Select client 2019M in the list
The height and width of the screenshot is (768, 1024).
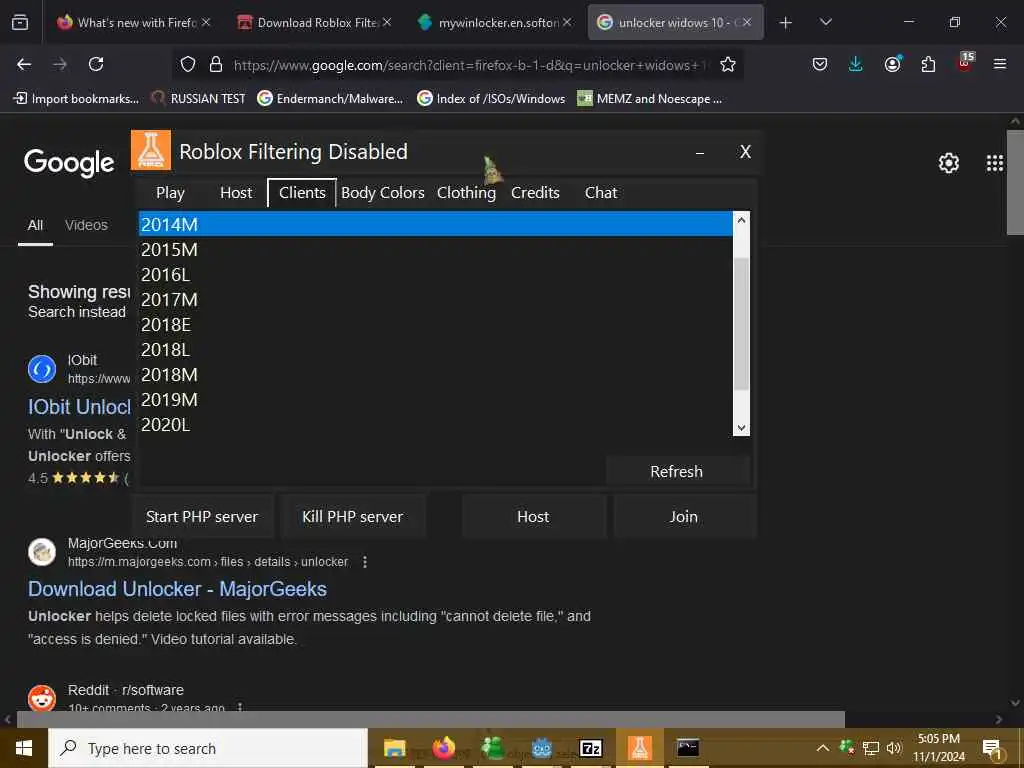[x=436, y=400]
